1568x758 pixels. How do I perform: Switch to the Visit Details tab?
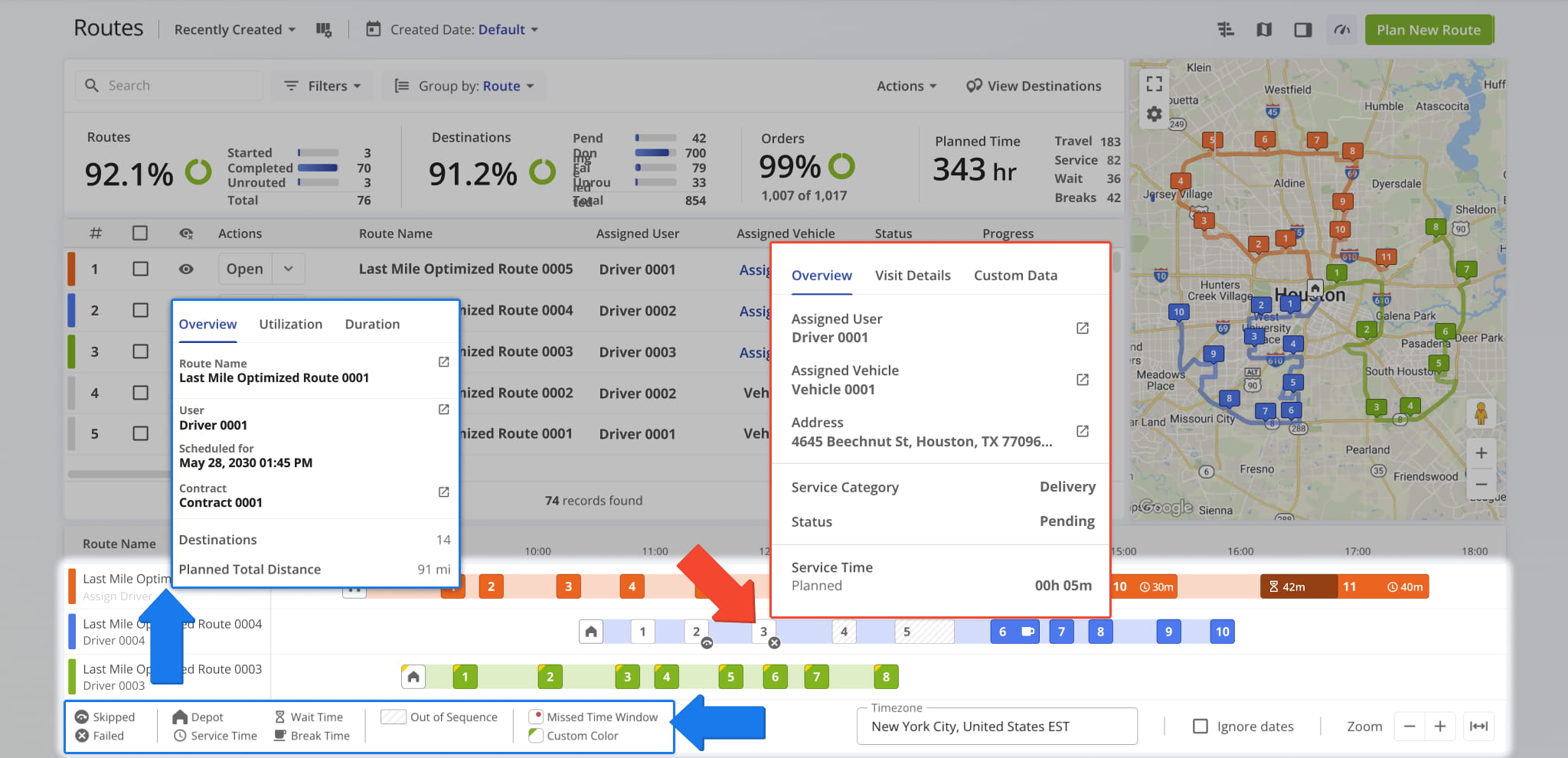click(913, 276)
